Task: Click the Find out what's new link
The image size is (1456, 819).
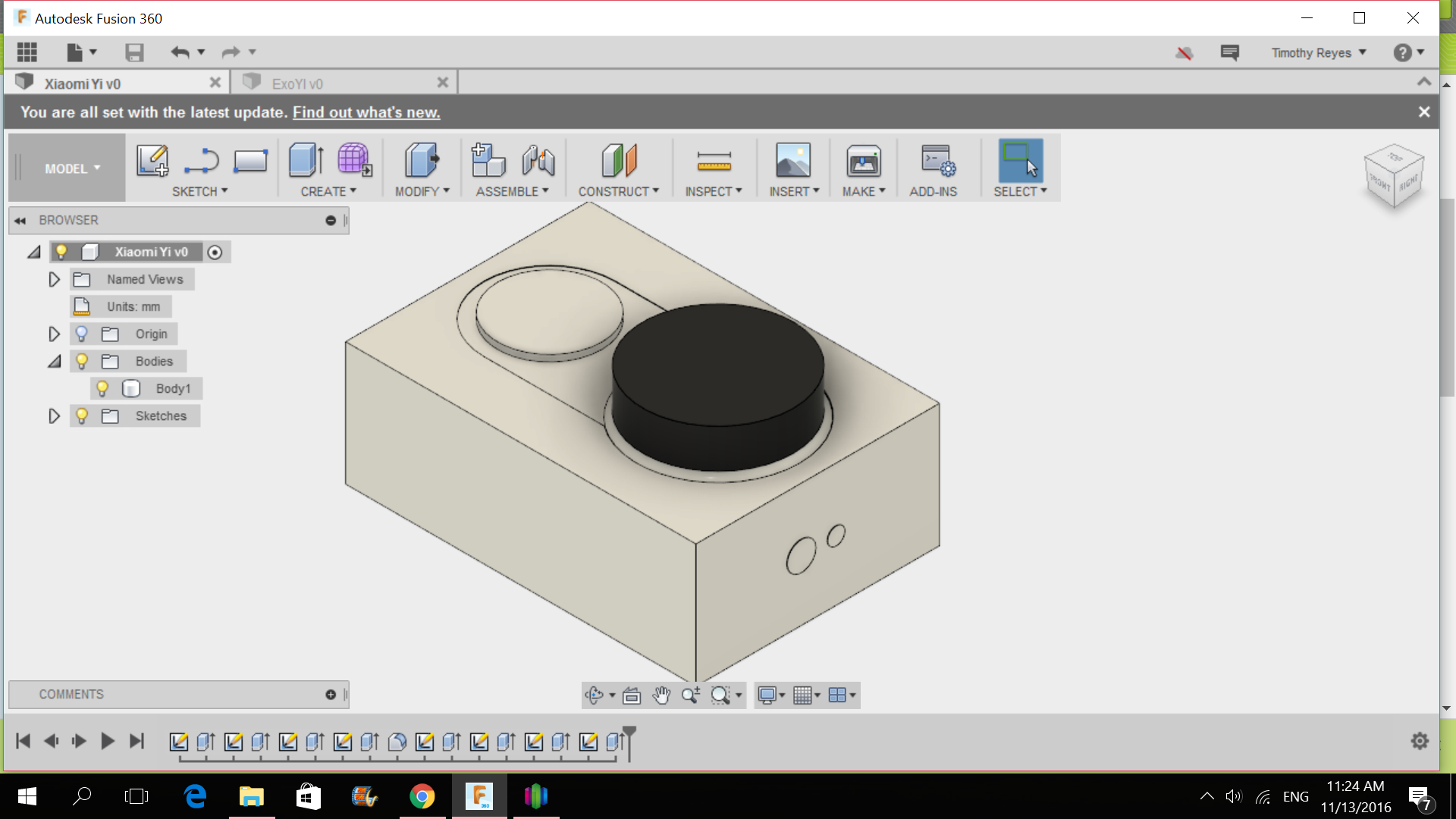Action: pos(366,112)
